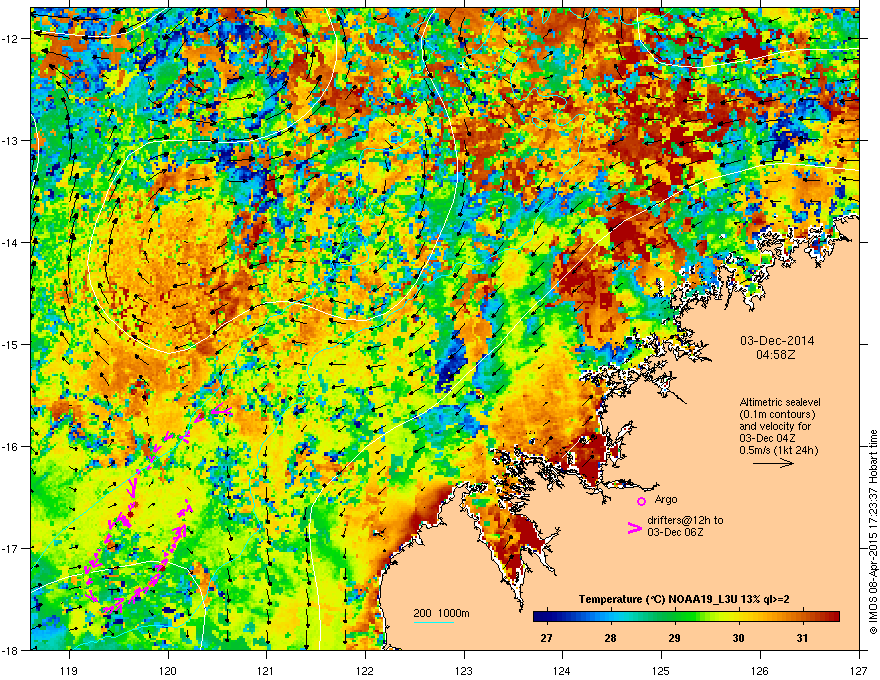This screenshot has height=680, width=880.
Task: Click the date text 03-Dec-2014
Action: (777, 341)
